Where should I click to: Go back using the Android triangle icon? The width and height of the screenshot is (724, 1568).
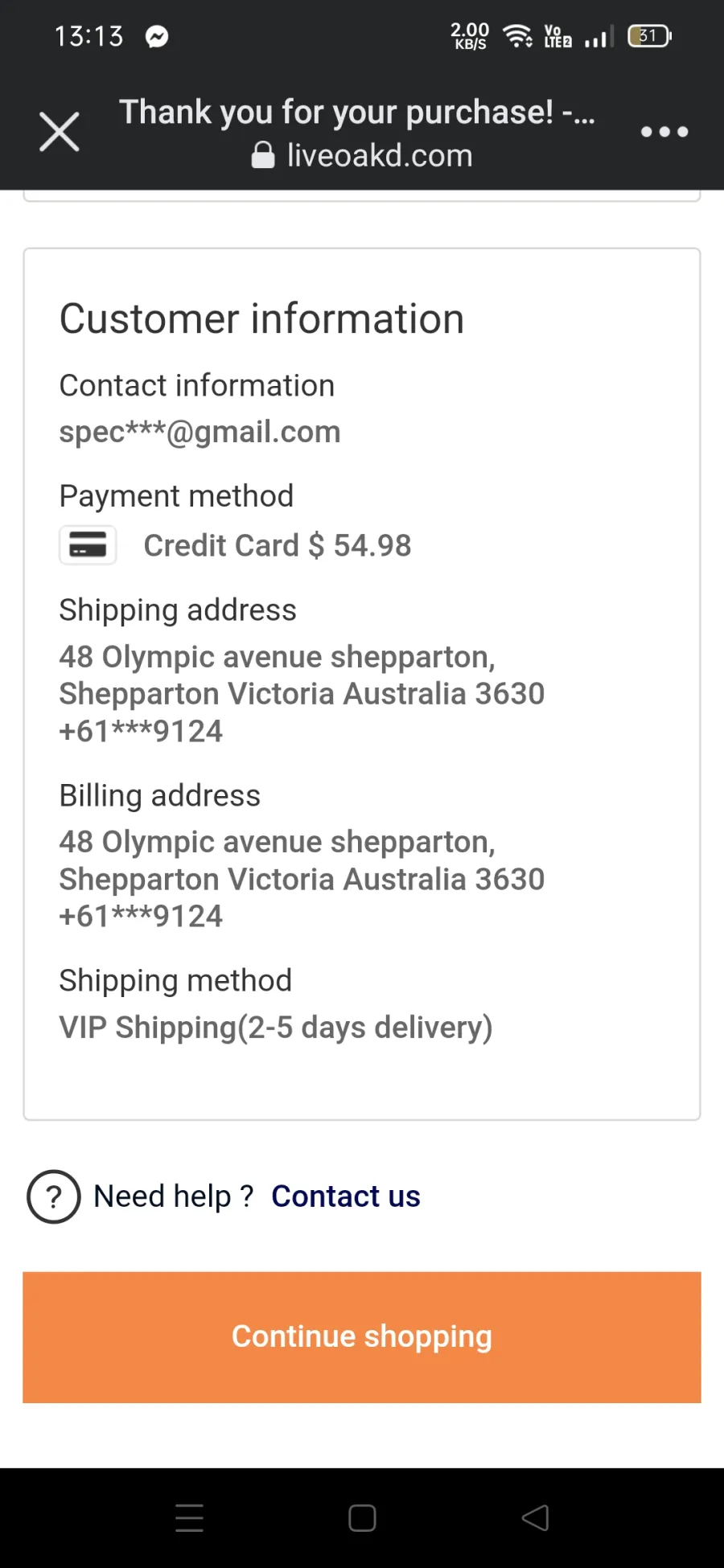click(535, 1518)
